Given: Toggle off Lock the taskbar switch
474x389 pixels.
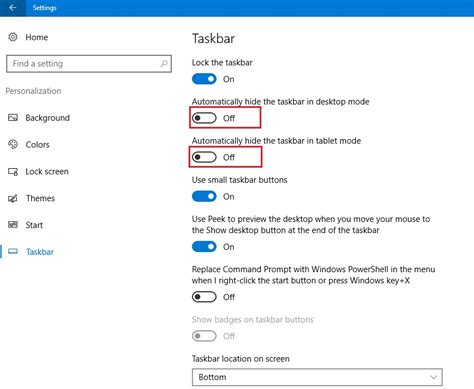Looking at the screenshot, I should 204,79.
